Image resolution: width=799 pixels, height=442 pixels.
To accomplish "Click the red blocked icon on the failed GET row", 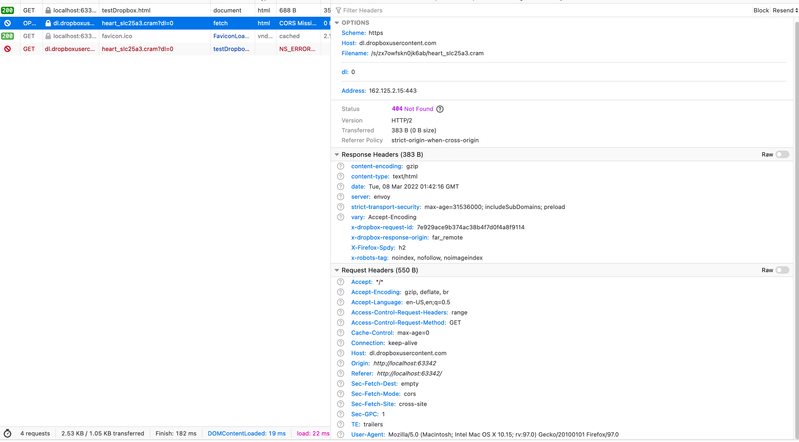I will pos(7,49).
